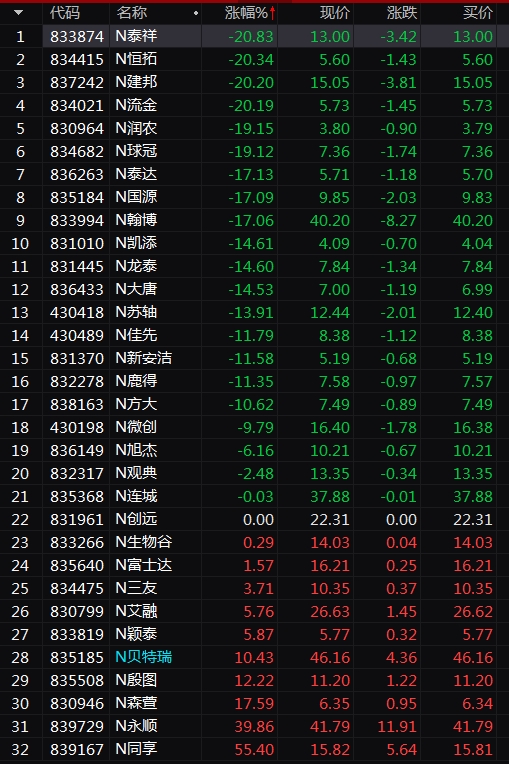The image size is (509, 764).
Task: Select the stock N颖泰
Action: coord(136,634)
